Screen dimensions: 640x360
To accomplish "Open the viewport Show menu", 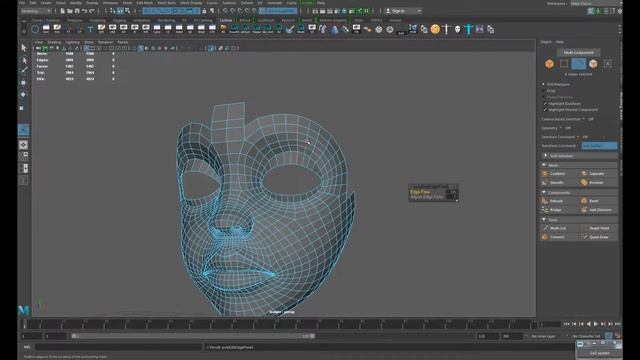I will 89,42.
